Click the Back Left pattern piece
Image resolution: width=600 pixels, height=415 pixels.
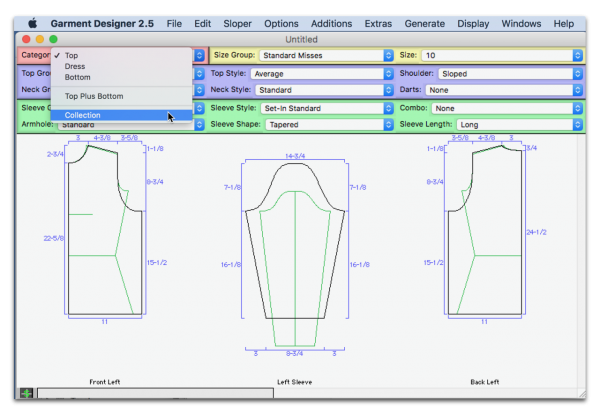[485, 229]
